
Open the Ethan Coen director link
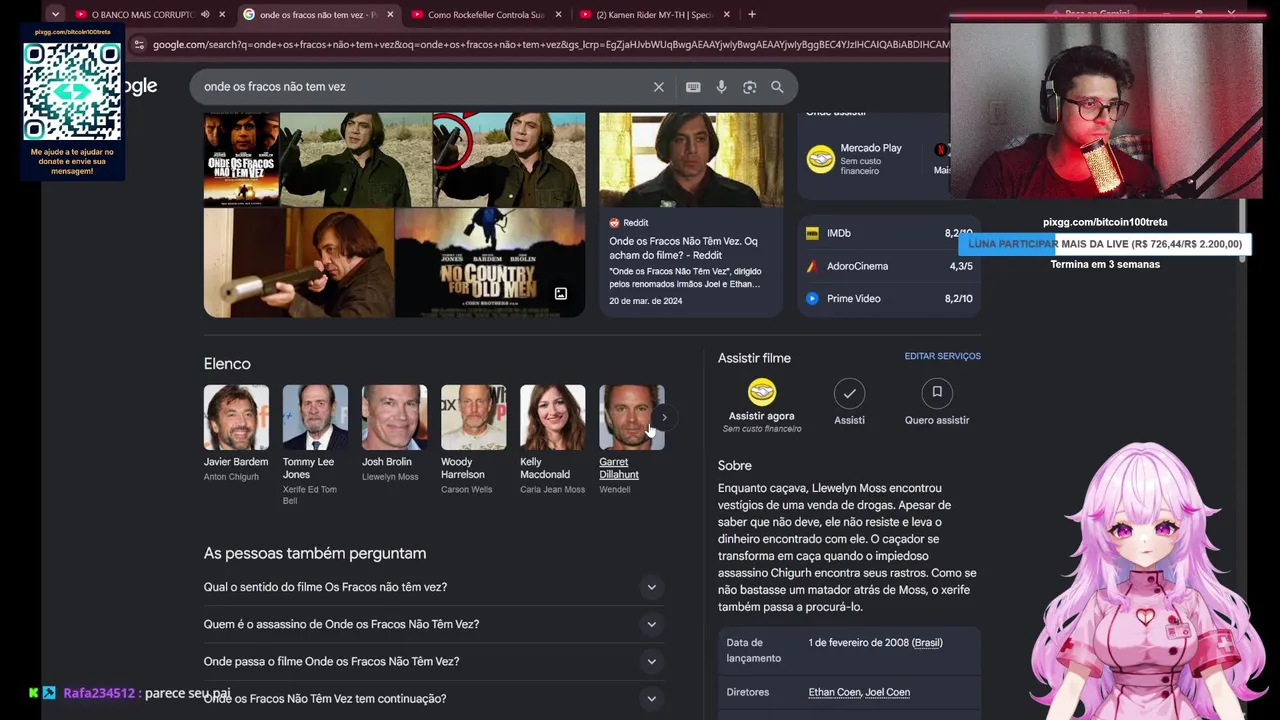tap(834, 692)
